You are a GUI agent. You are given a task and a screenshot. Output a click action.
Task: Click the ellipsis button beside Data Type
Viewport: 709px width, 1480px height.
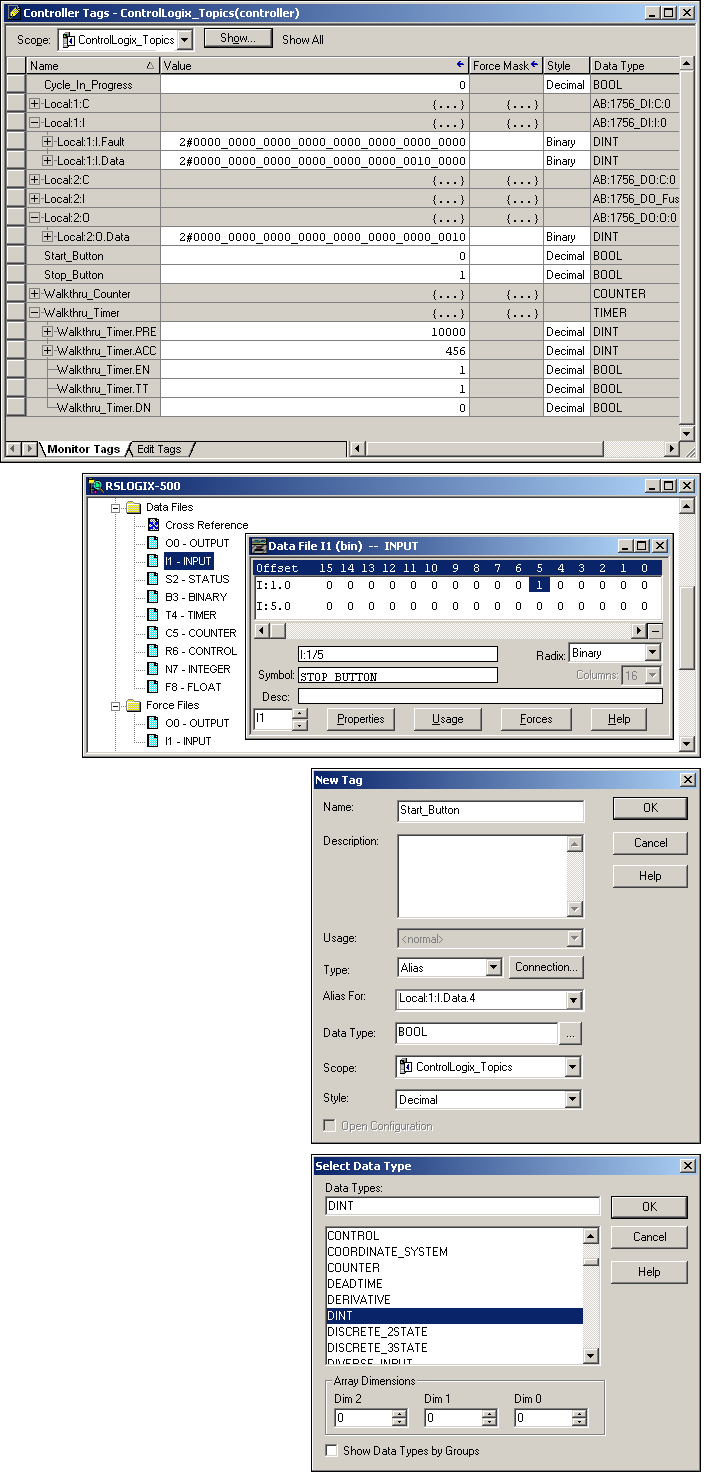[x=570, y=1035]
